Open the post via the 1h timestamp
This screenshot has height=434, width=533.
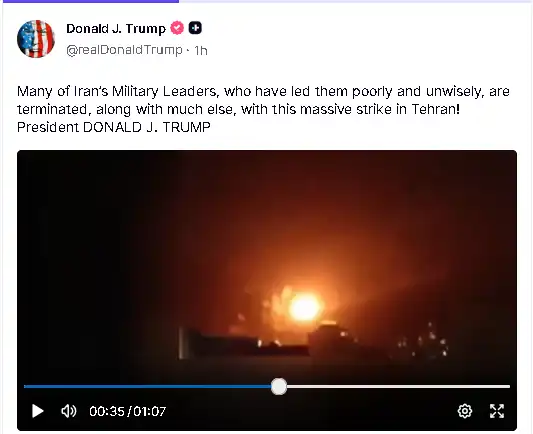201,51
